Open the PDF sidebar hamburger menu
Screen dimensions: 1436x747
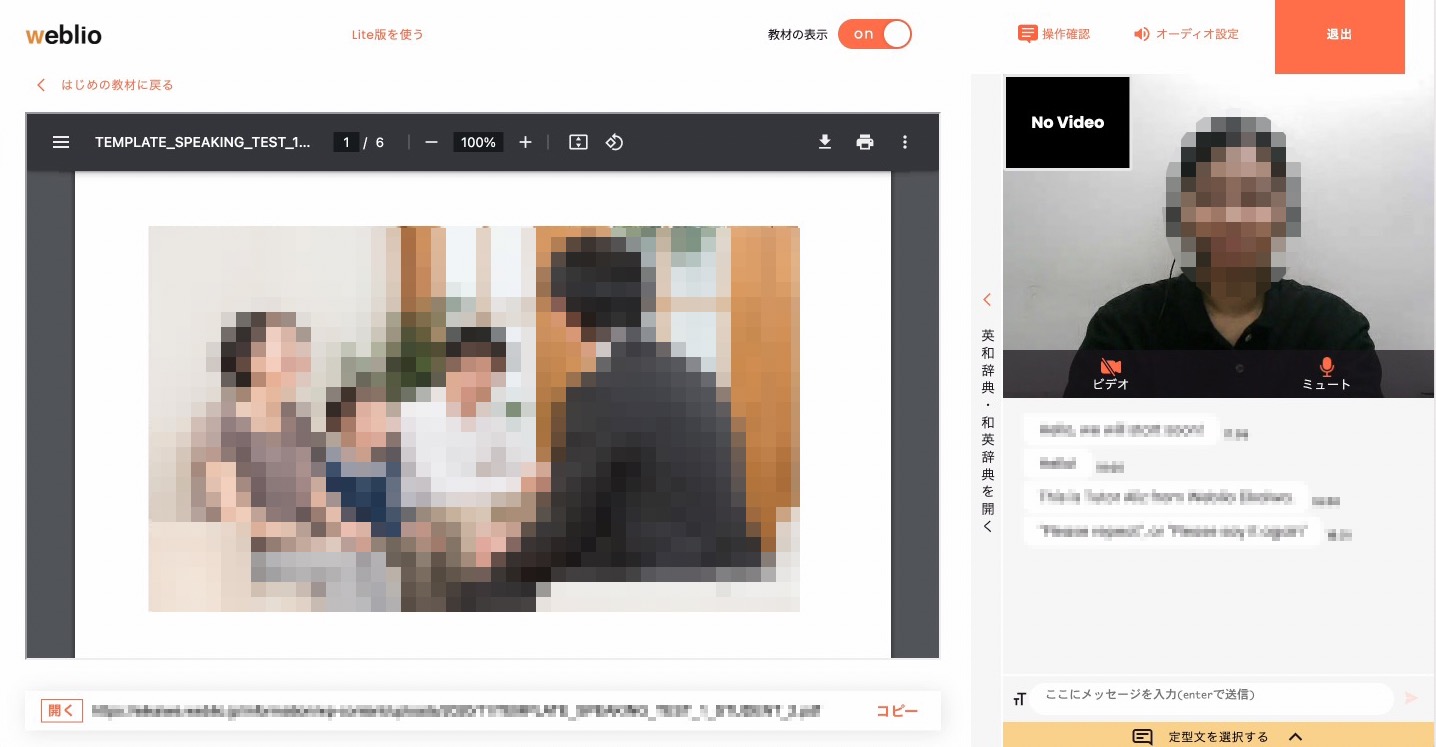tap(61, 142)
